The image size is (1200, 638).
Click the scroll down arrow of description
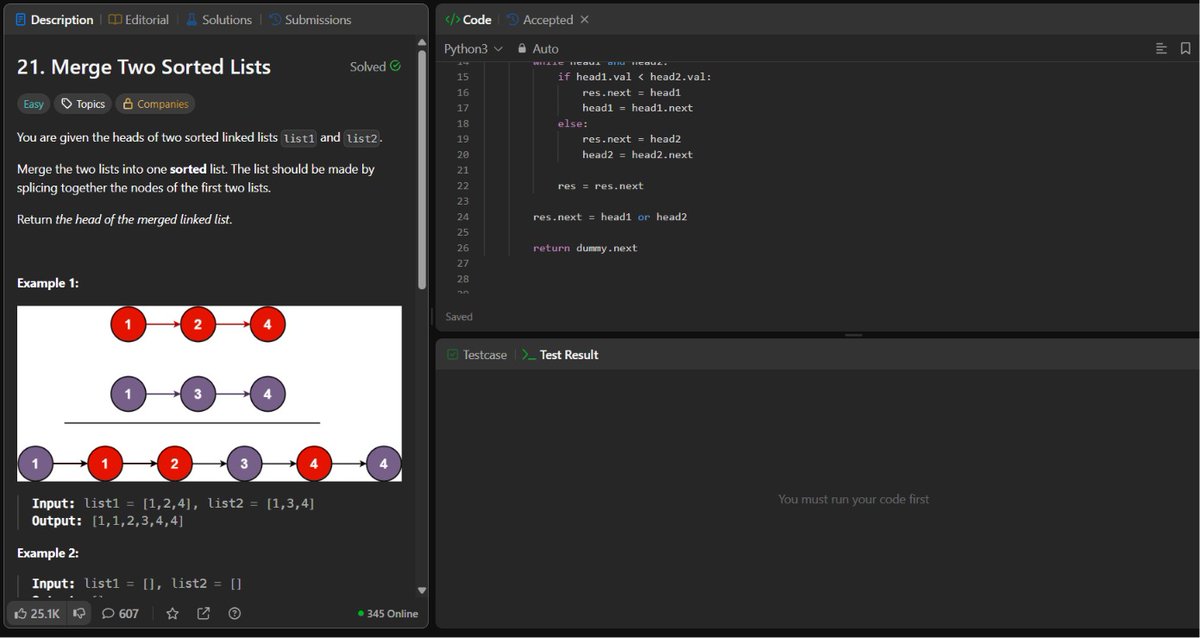click(x=422, y=590)
